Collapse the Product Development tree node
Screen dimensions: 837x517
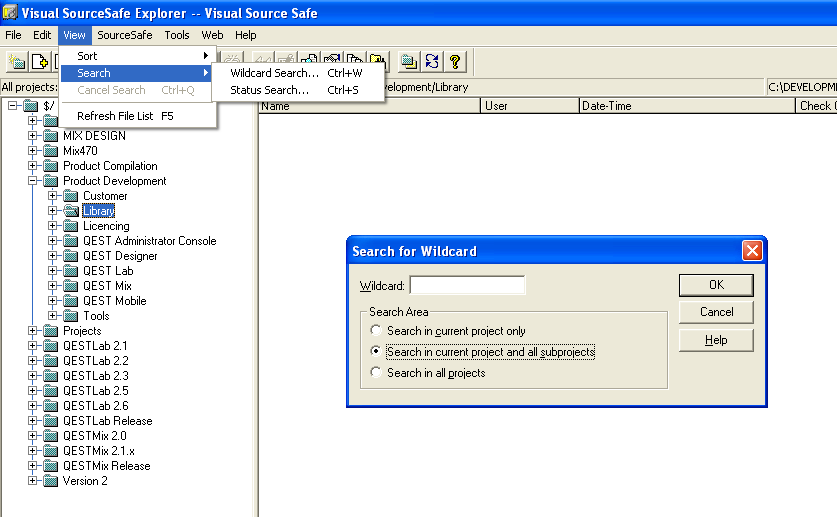click(33, 181)
